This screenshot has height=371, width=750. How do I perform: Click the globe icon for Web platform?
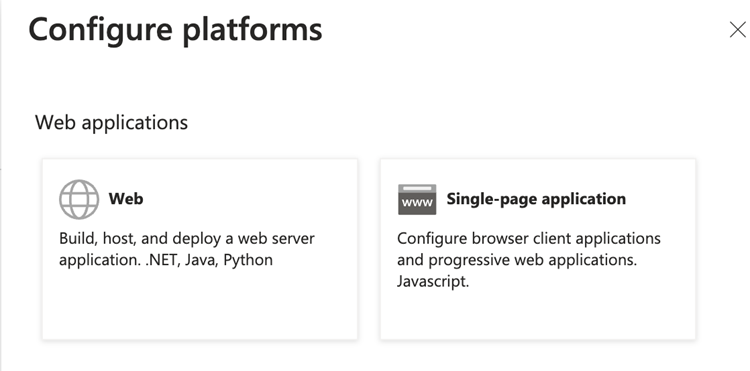(79, 199)
